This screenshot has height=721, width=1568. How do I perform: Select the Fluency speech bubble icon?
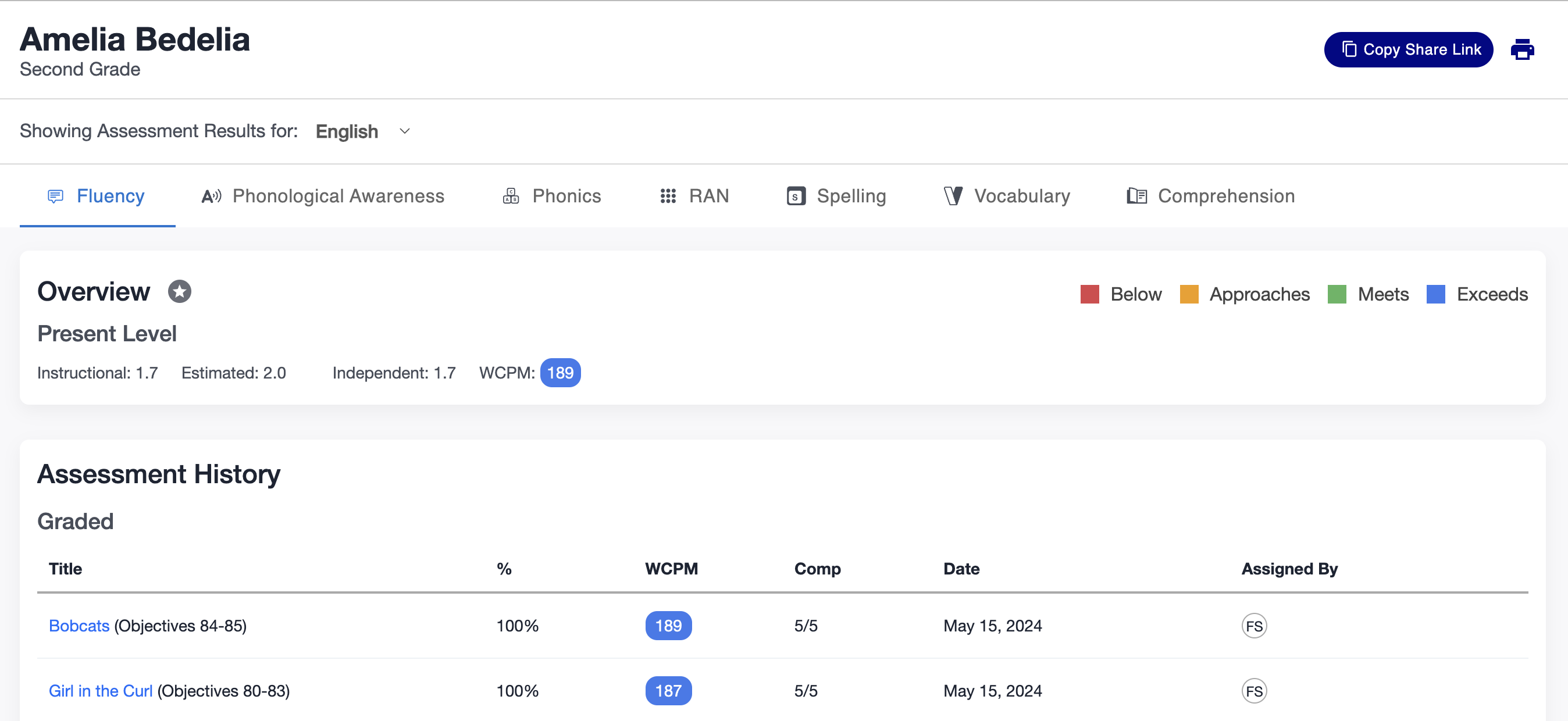[x=55, y=196]
